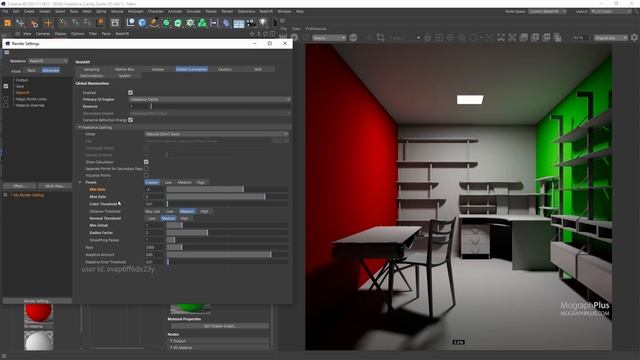Open the Node Space dropdown

[x=547, y=11]
